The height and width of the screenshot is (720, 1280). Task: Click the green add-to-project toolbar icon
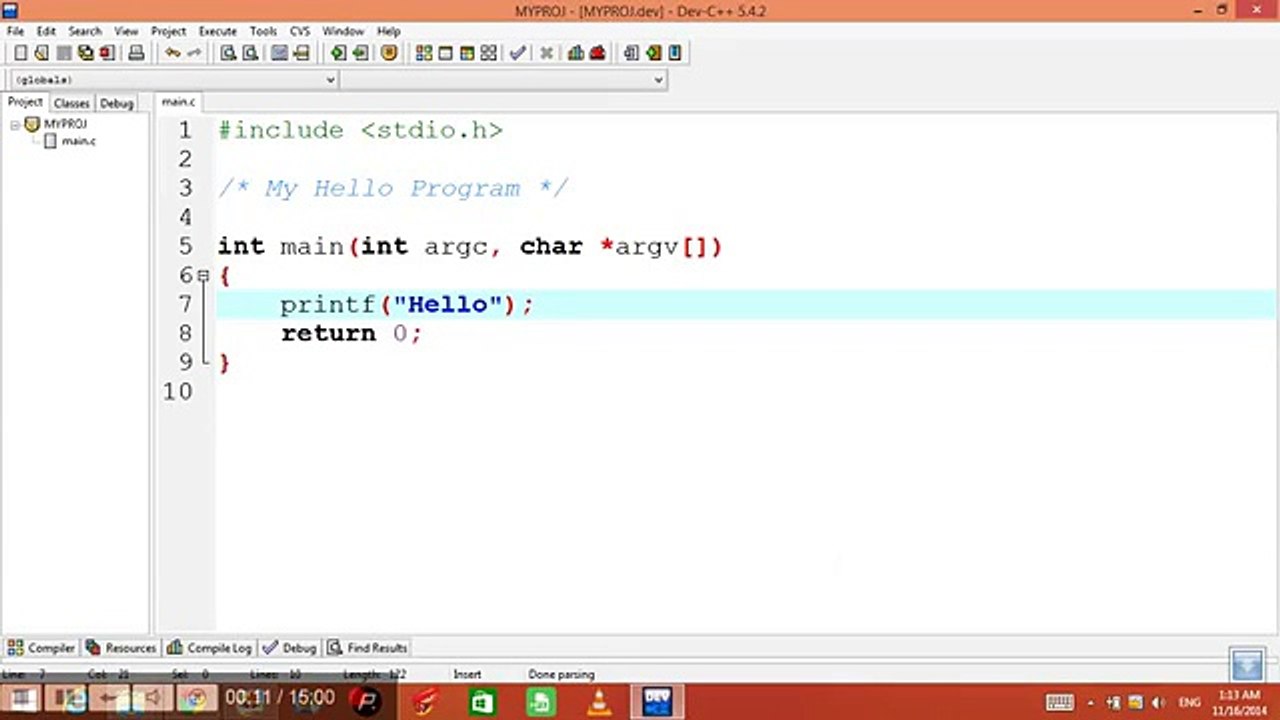[653, 53]
